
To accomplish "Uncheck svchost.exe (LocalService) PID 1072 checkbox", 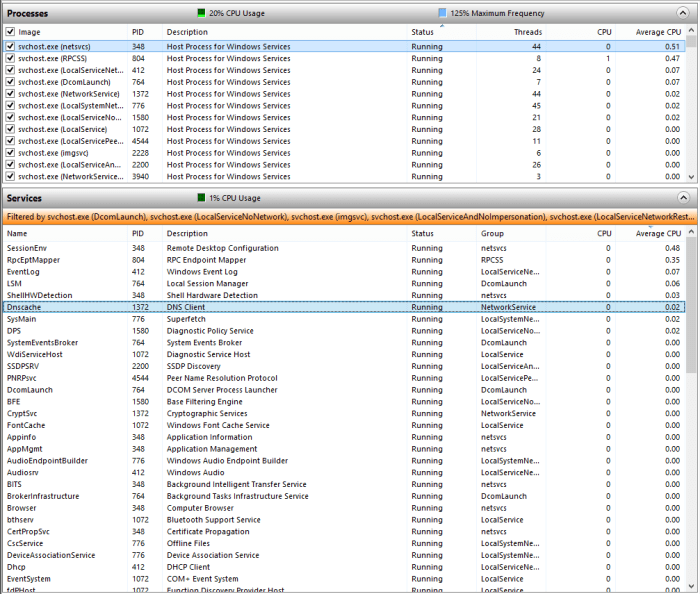I will pos(10,129).
